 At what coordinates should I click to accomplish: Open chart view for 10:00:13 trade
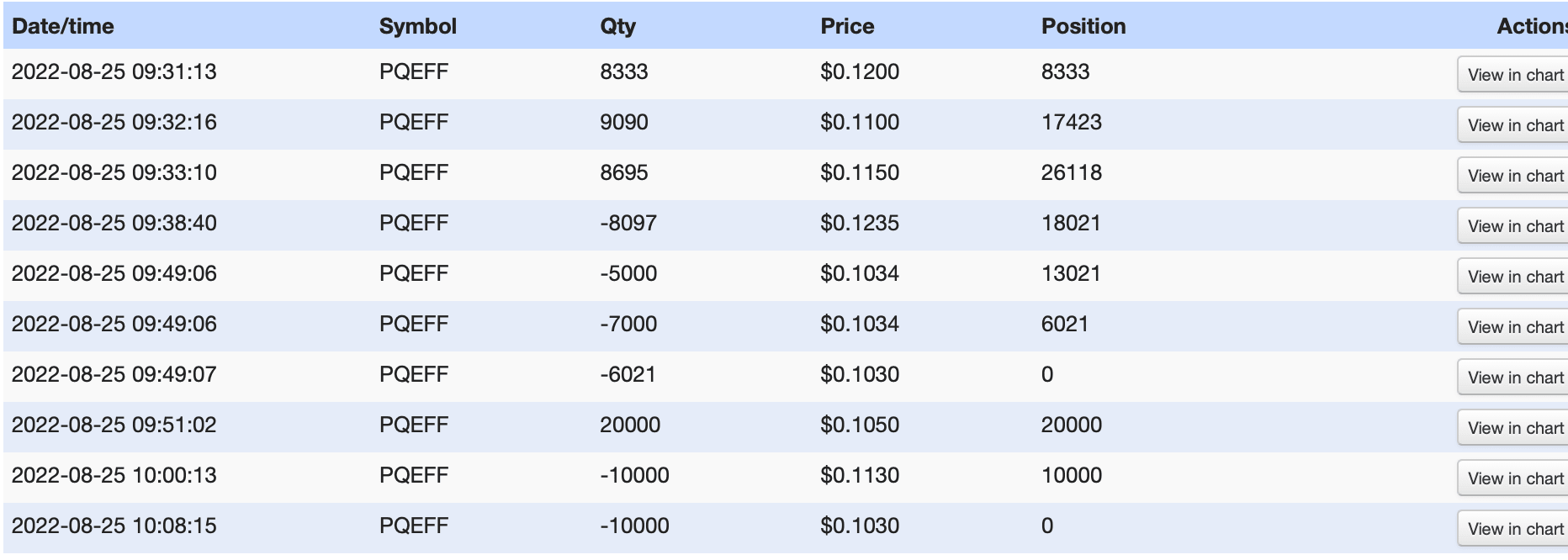point(1514,478)
